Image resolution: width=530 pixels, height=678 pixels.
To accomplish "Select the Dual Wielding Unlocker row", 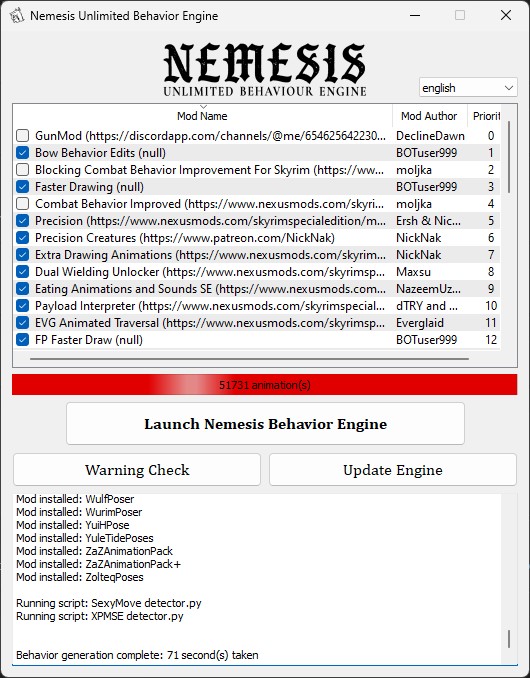I will (x=256, y=272).
